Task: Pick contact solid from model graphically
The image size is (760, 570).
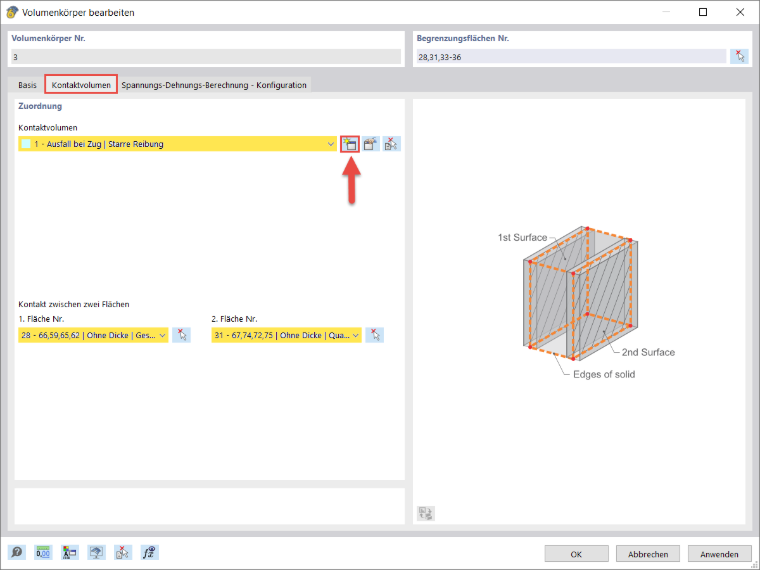Action: tap(392, 144)
